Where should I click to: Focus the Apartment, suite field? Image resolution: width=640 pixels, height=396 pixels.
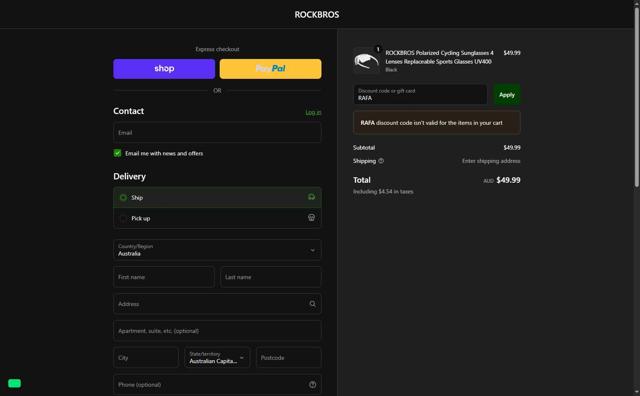click(217, 331)
